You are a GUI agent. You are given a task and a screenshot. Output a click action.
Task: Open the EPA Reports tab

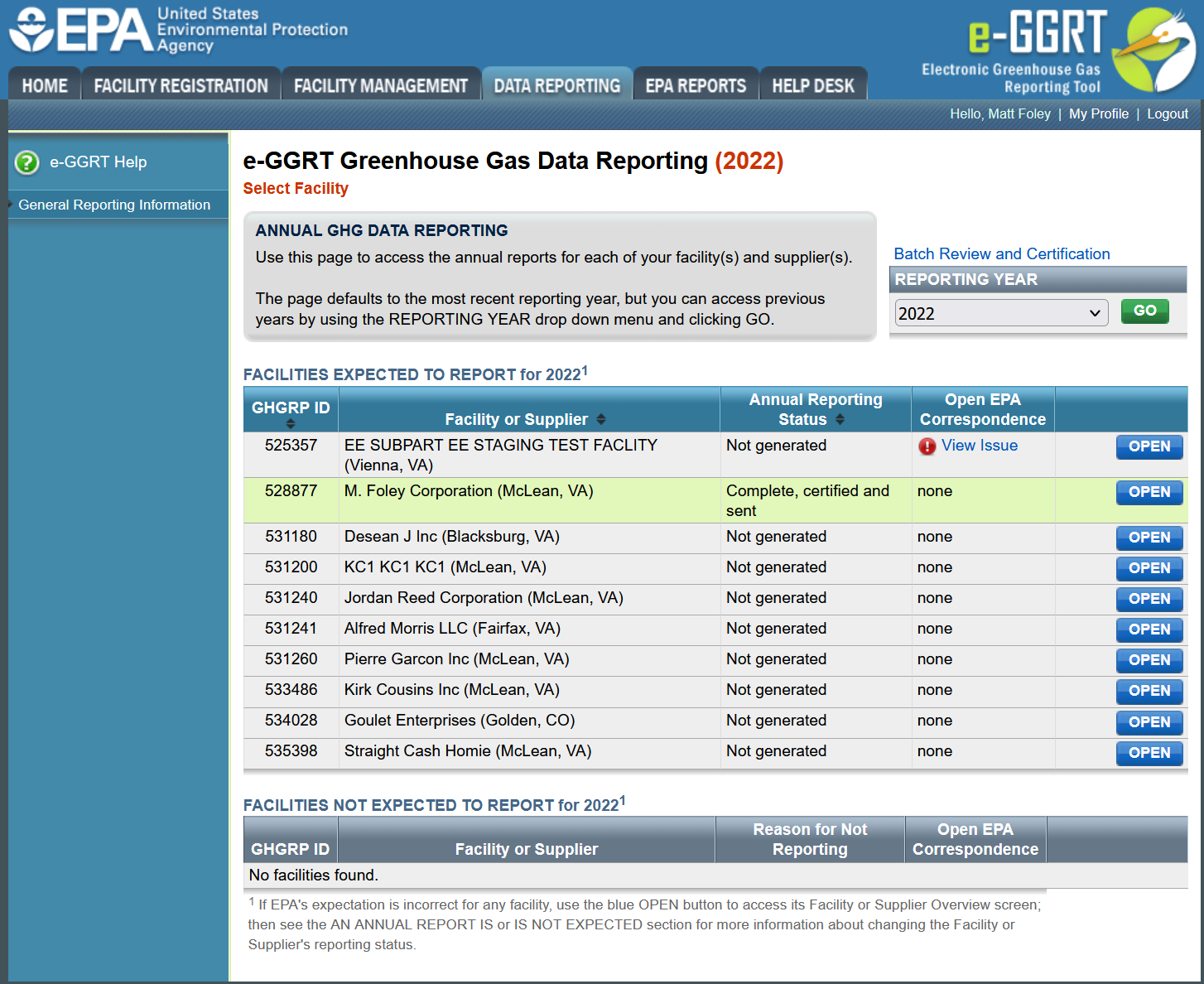click(696, 85)
